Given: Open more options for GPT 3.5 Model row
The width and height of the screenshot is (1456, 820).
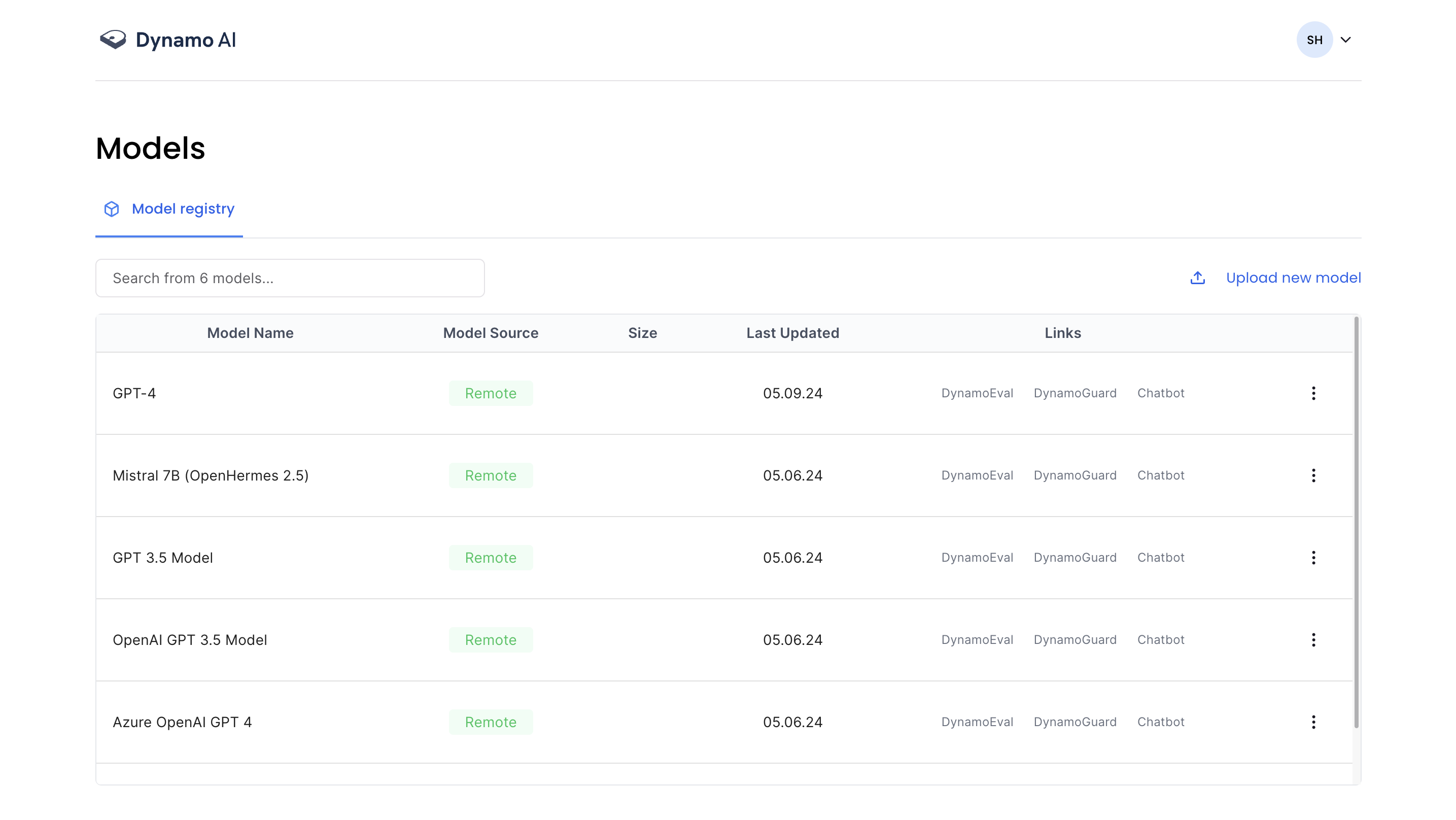Looking at the screenshot, I should tap(1313, 558).
